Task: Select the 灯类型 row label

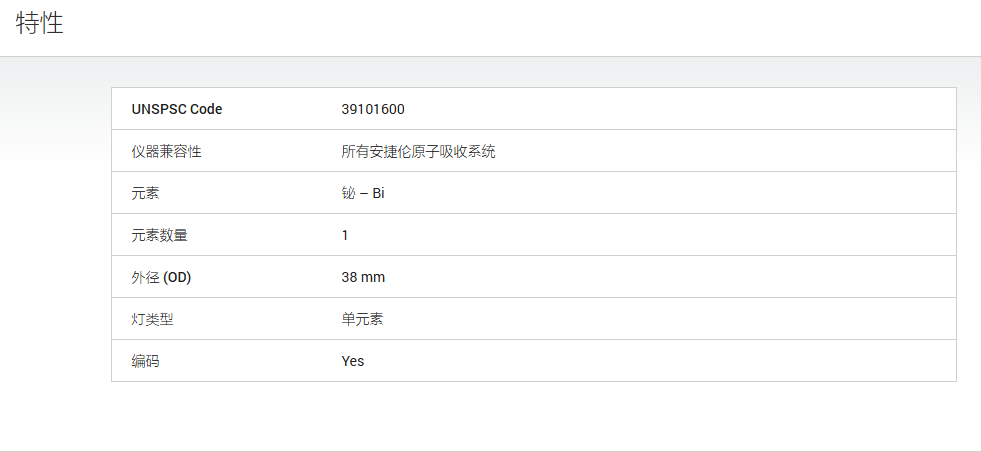Action: click(x=152, y=319)
